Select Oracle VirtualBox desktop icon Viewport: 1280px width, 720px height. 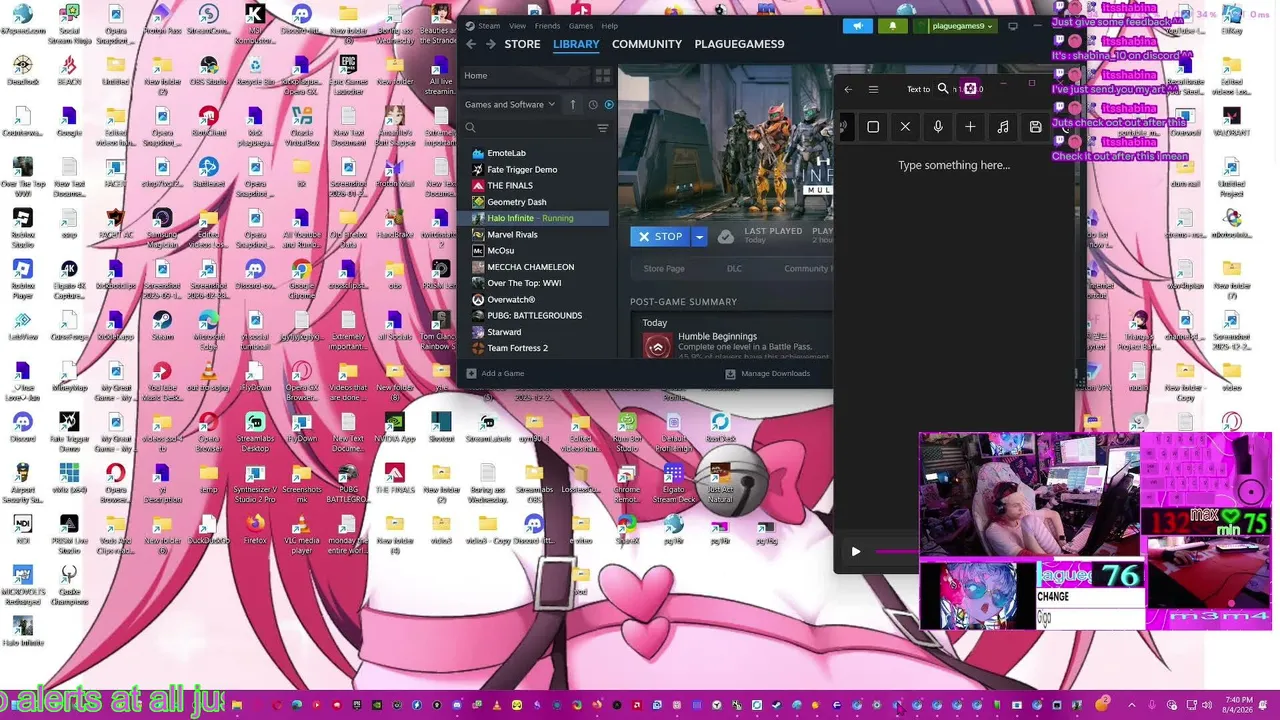(x=301, y=124)
